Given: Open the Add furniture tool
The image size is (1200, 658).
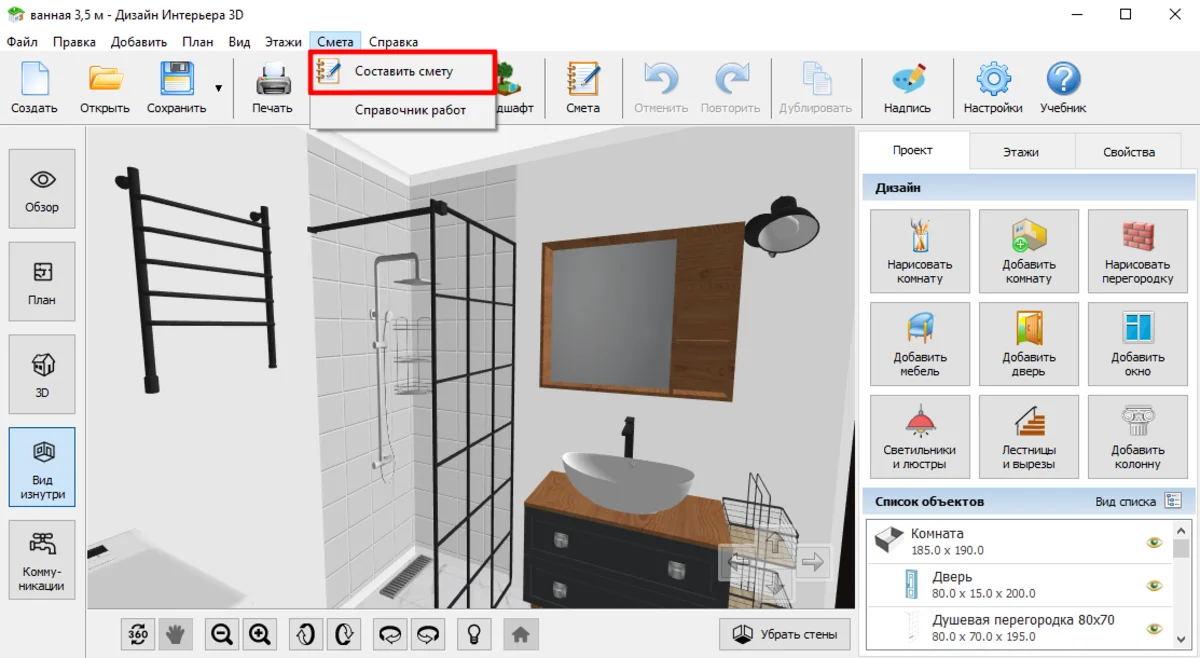Looking at the screenshot, I should 919,343.
